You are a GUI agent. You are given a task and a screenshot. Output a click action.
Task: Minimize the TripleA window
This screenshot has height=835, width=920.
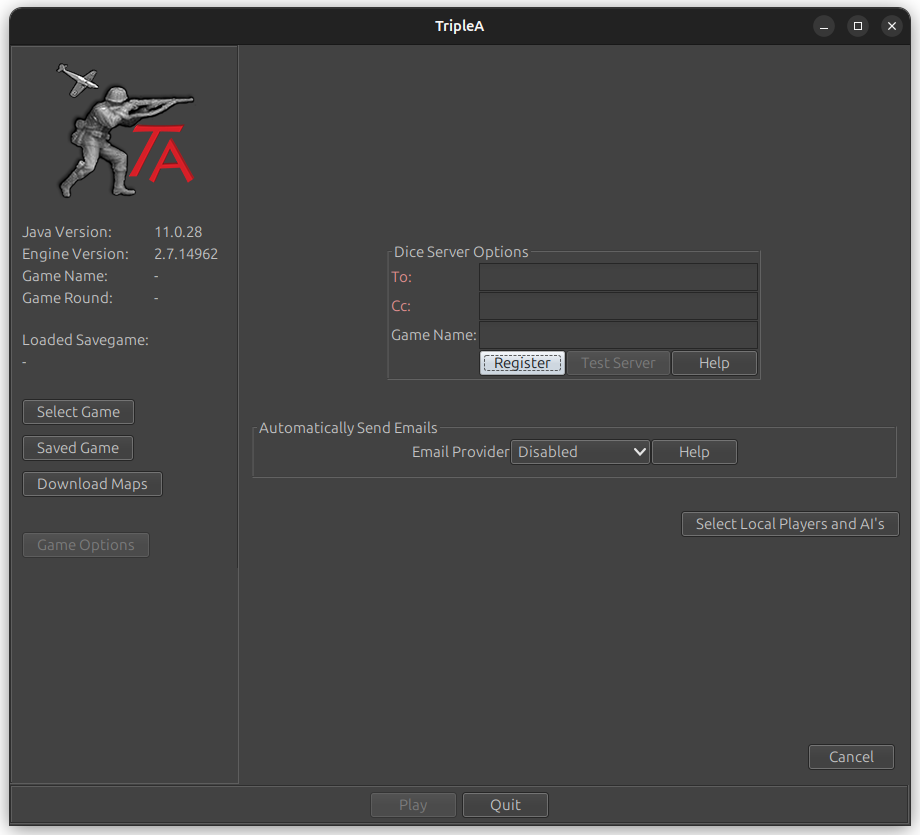(x=823, y=26)
